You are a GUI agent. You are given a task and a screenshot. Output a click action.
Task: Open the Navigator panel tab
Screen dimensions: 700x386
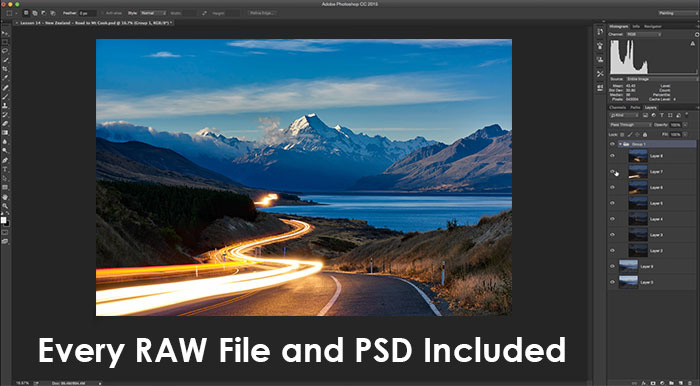pyautogui.click(x=653, y=26)
